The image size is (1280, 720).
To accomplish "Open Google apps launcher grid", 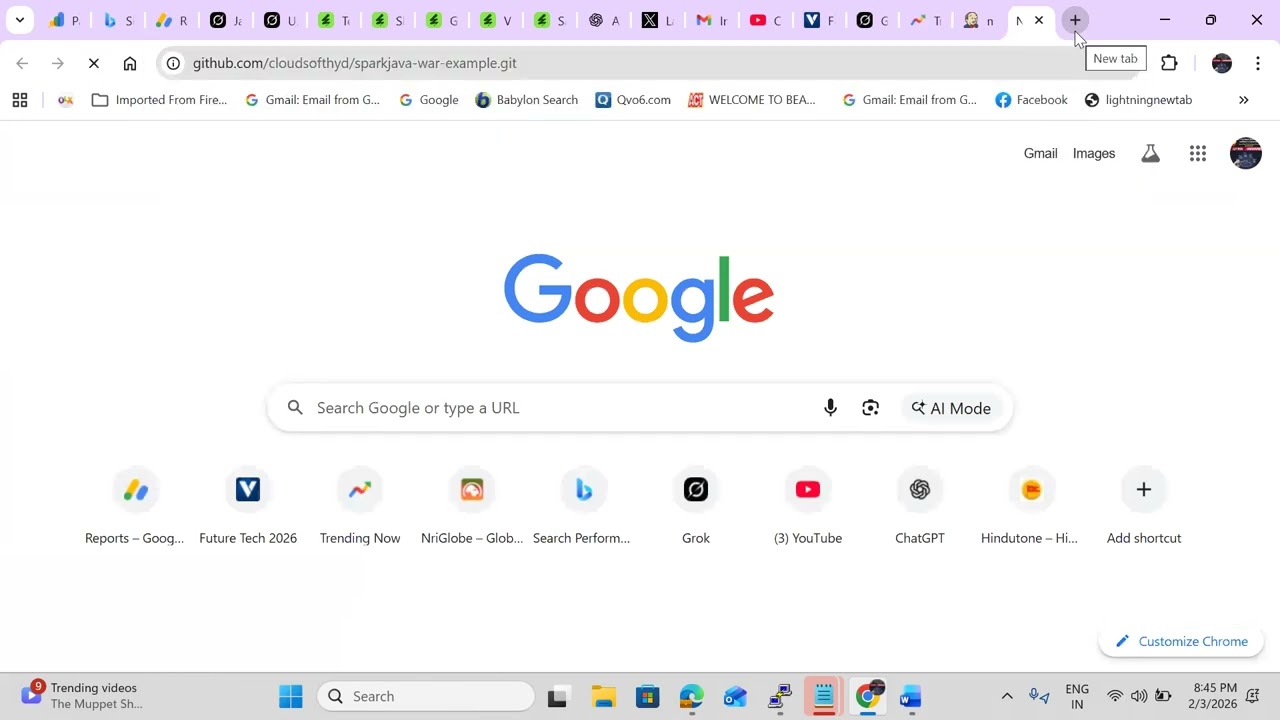I will point(1198,153).
